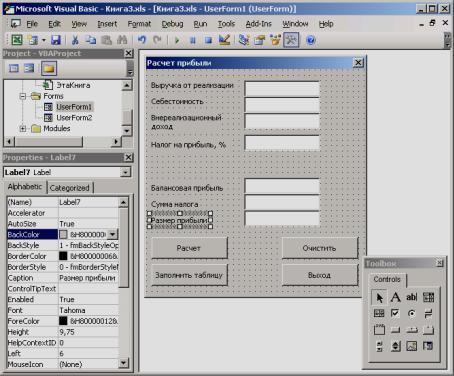Undo last action with toolbar arrow

pyautogui.click(x=142, y=40)
